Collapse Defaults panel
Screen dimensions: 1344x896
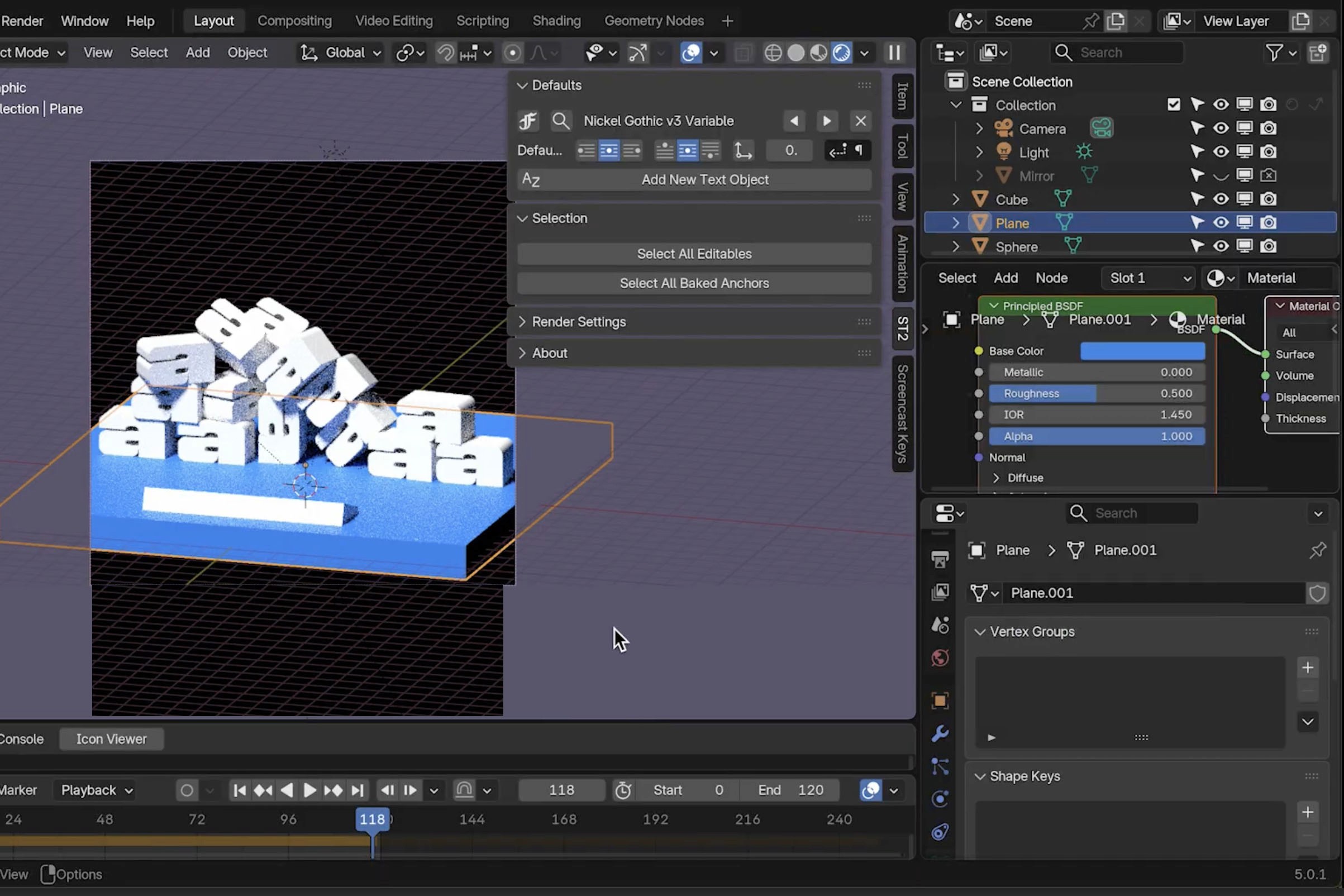pyautogui.click(x=522, y=85)
